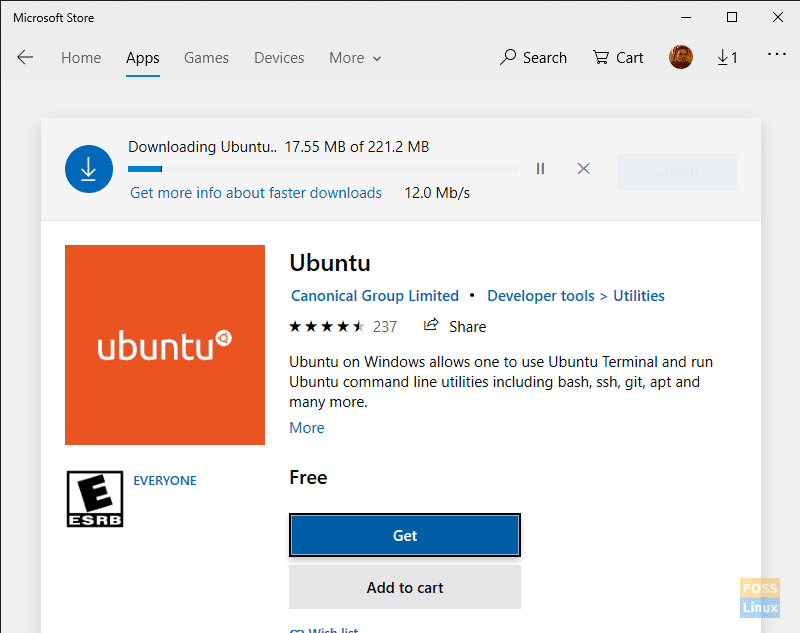Go to the Home tab

click(x=81, y=58)
